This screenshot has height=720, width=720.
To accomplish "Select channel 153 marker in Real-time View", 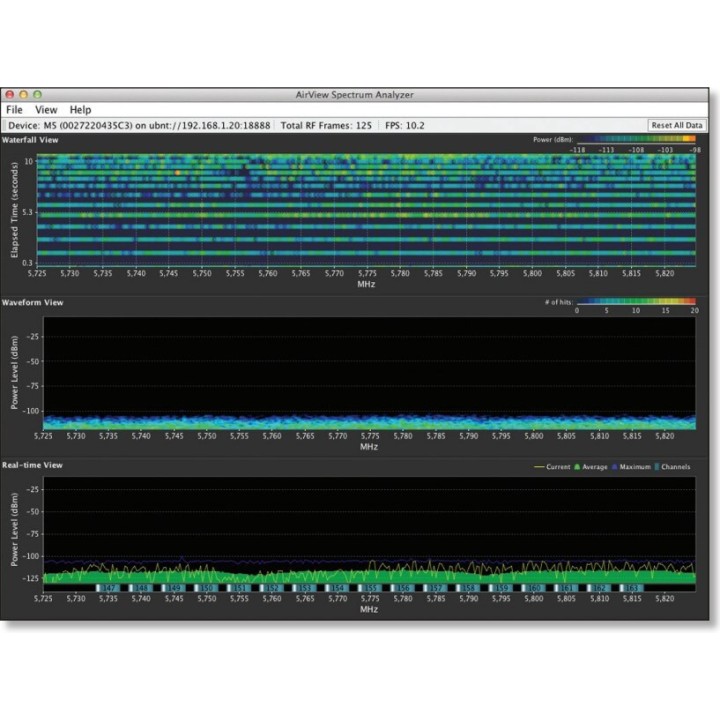I will point(304,588).
